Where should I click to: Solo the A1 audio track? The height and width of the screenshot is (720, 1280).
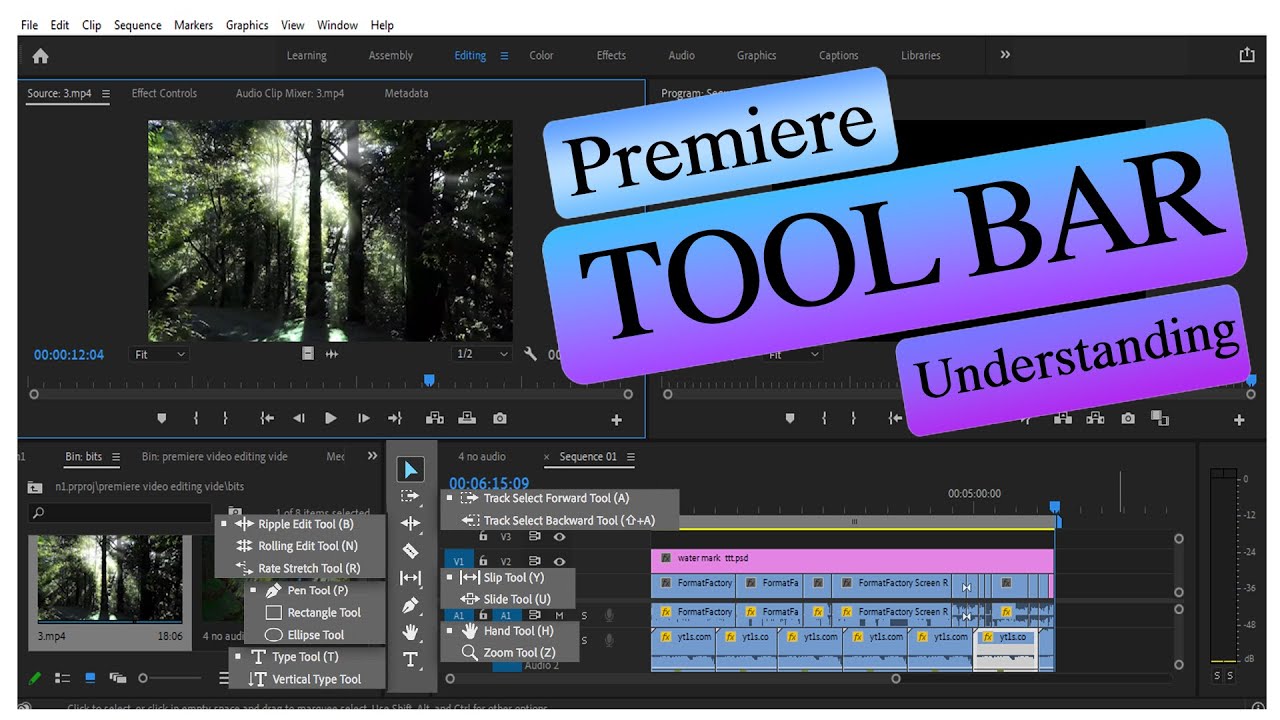pyautogui.click(x=584, y=615)
